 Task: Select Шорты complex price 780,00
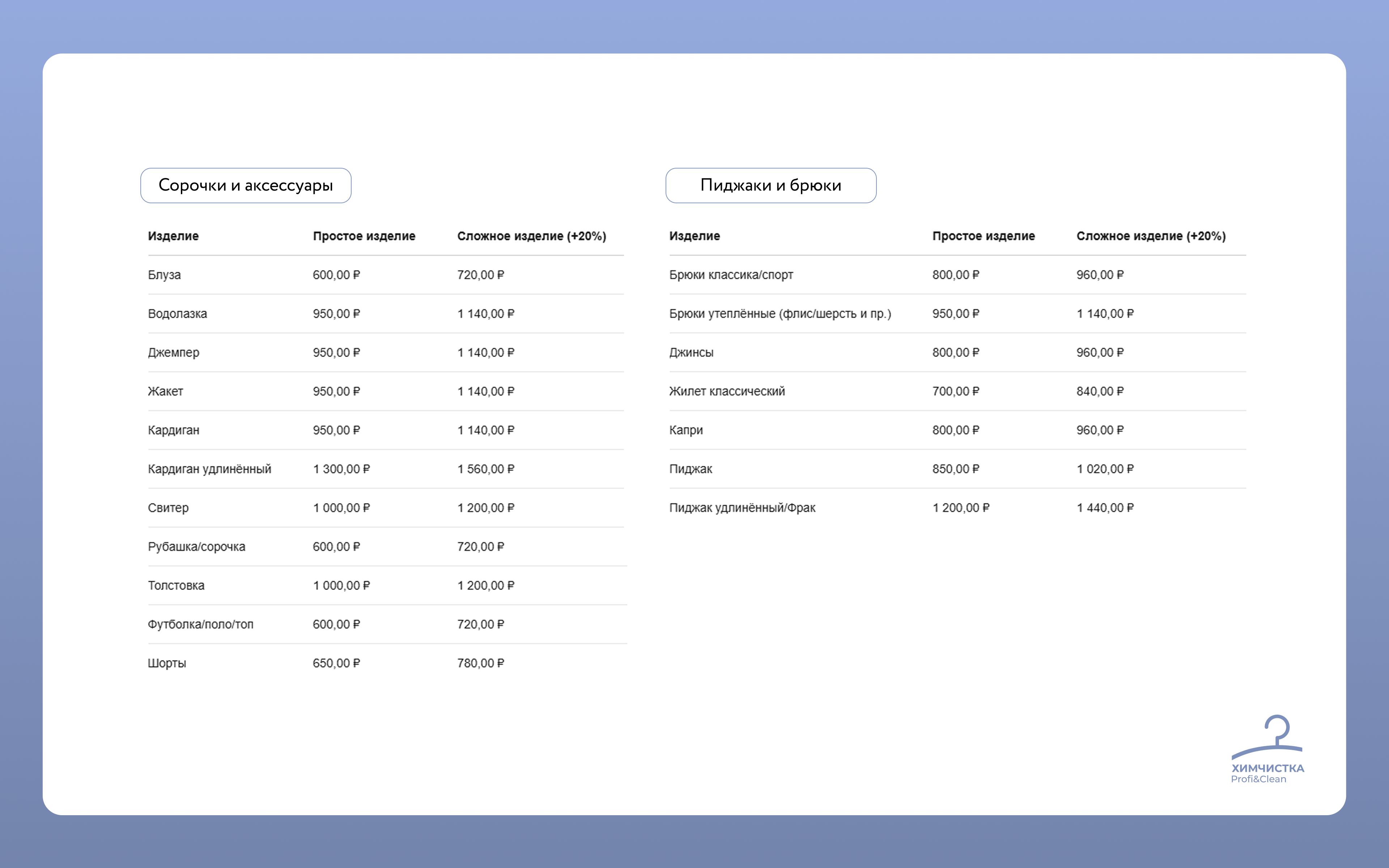pyautogui.click(x=480, y=663)
